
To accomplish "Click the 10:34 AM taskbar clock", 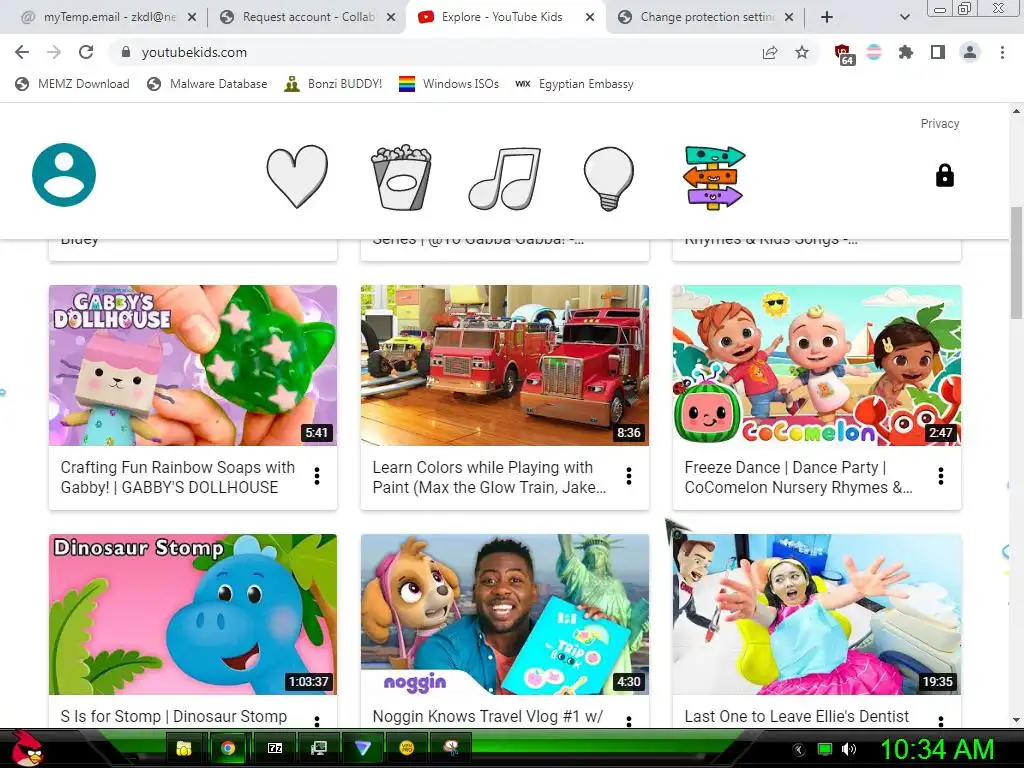I will 937,749.
